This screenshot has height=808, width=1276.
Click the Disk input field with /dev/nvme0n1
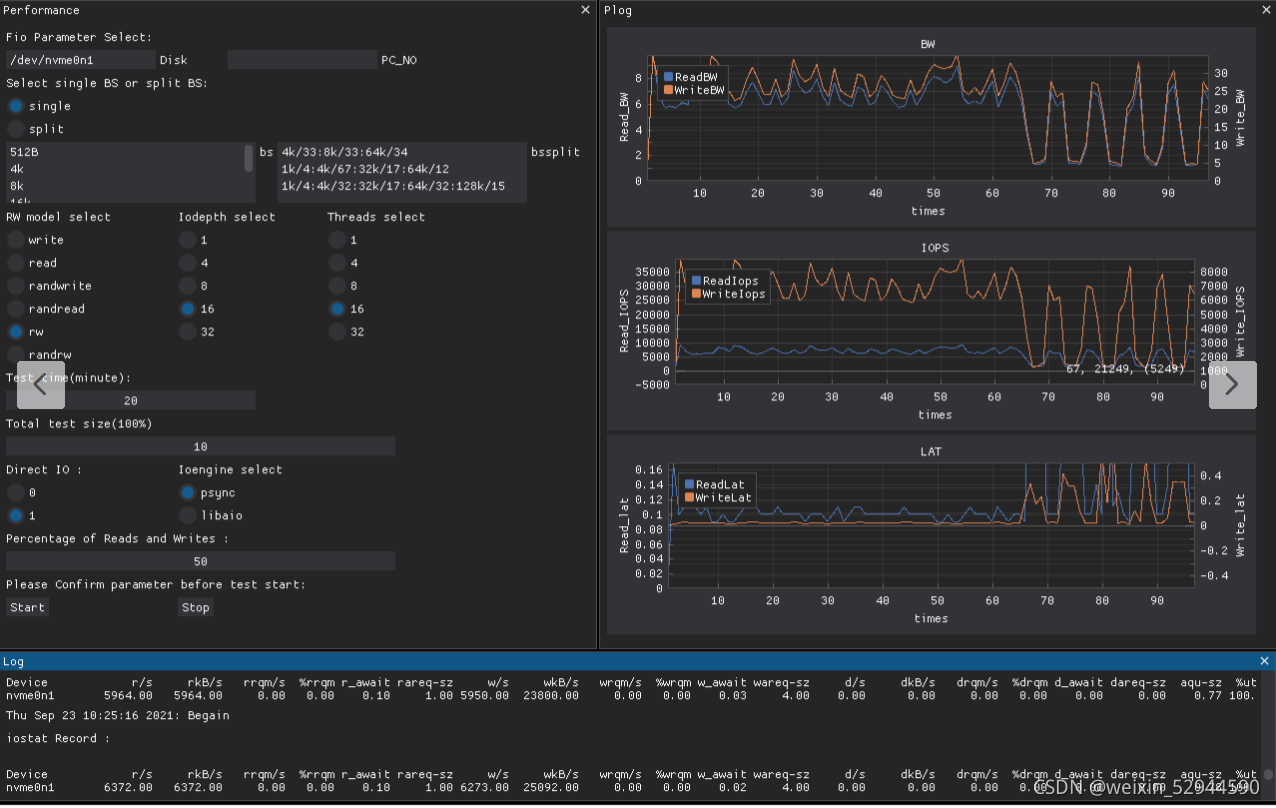(x=81, y=60)
